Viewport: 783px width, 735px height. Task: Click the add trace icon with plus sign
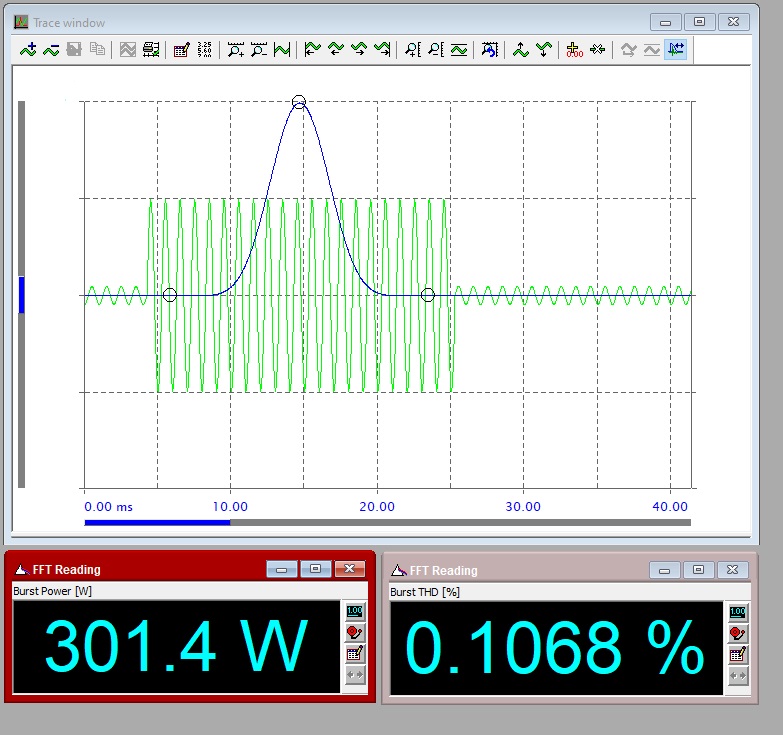click(x=28, y=49)
